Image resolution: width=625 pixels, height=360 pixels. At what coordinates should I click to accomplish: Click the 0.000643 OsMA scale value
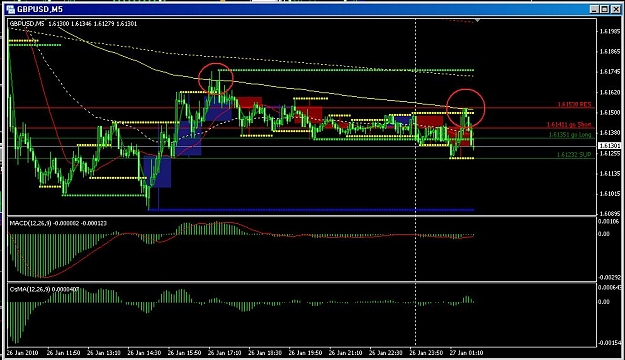(x=610, y=287)
